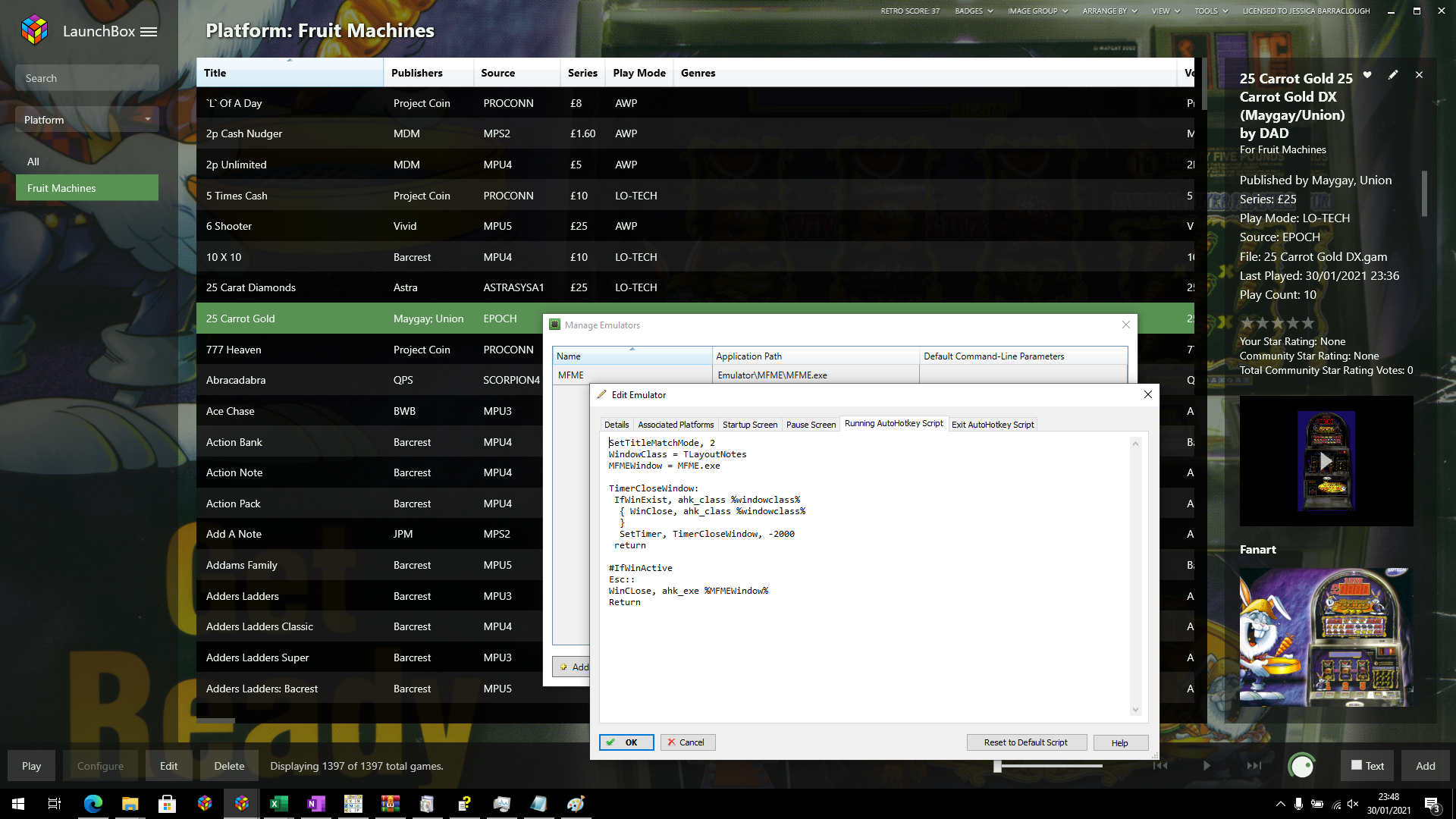Open File Explorer from taskbar
This screenshot has height=819, width=1456.
[130, 804]
